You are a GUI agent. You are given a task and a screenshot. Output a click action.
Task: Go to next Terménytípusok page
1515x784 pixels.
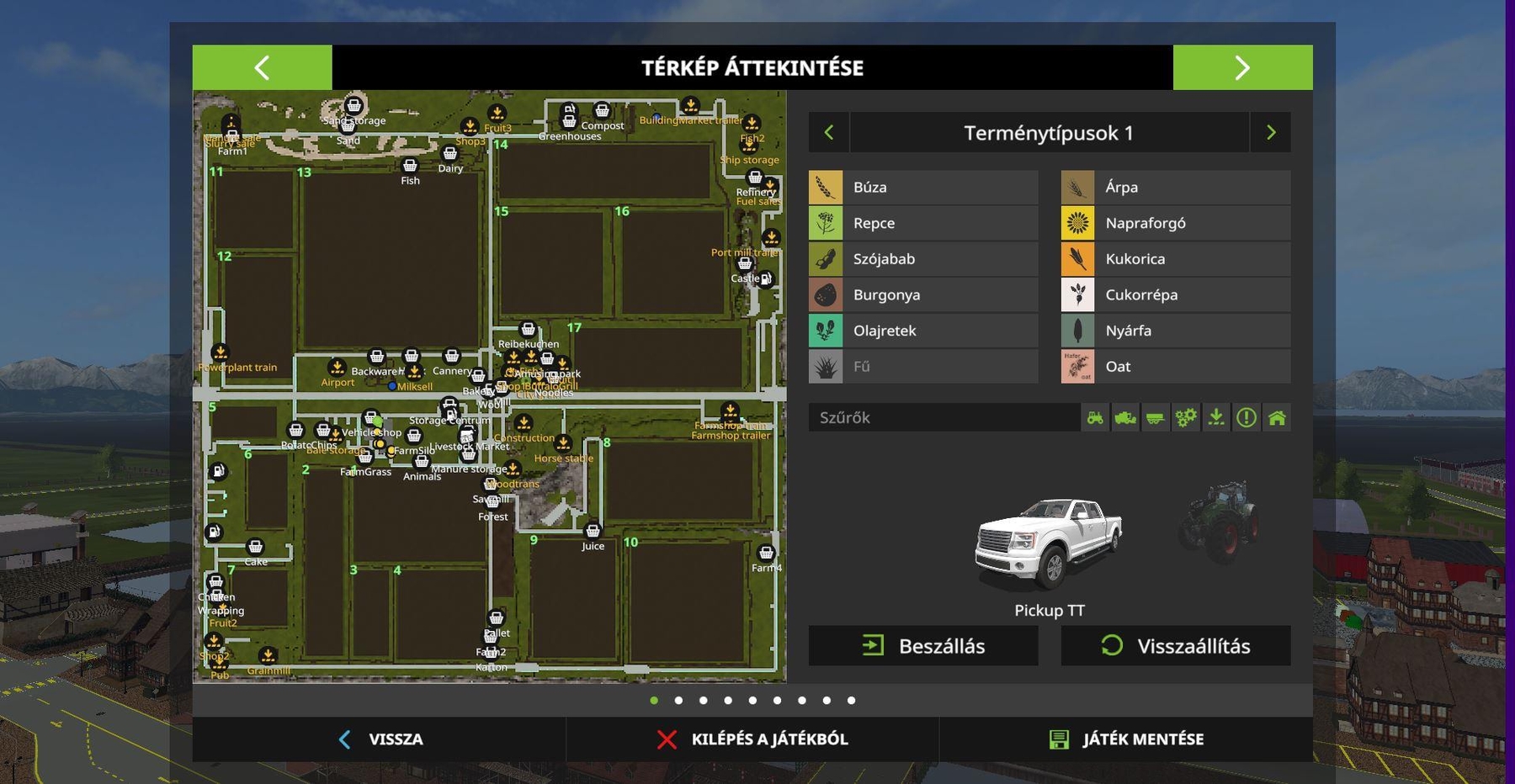pyautogui.click(x=1270, y=133)
